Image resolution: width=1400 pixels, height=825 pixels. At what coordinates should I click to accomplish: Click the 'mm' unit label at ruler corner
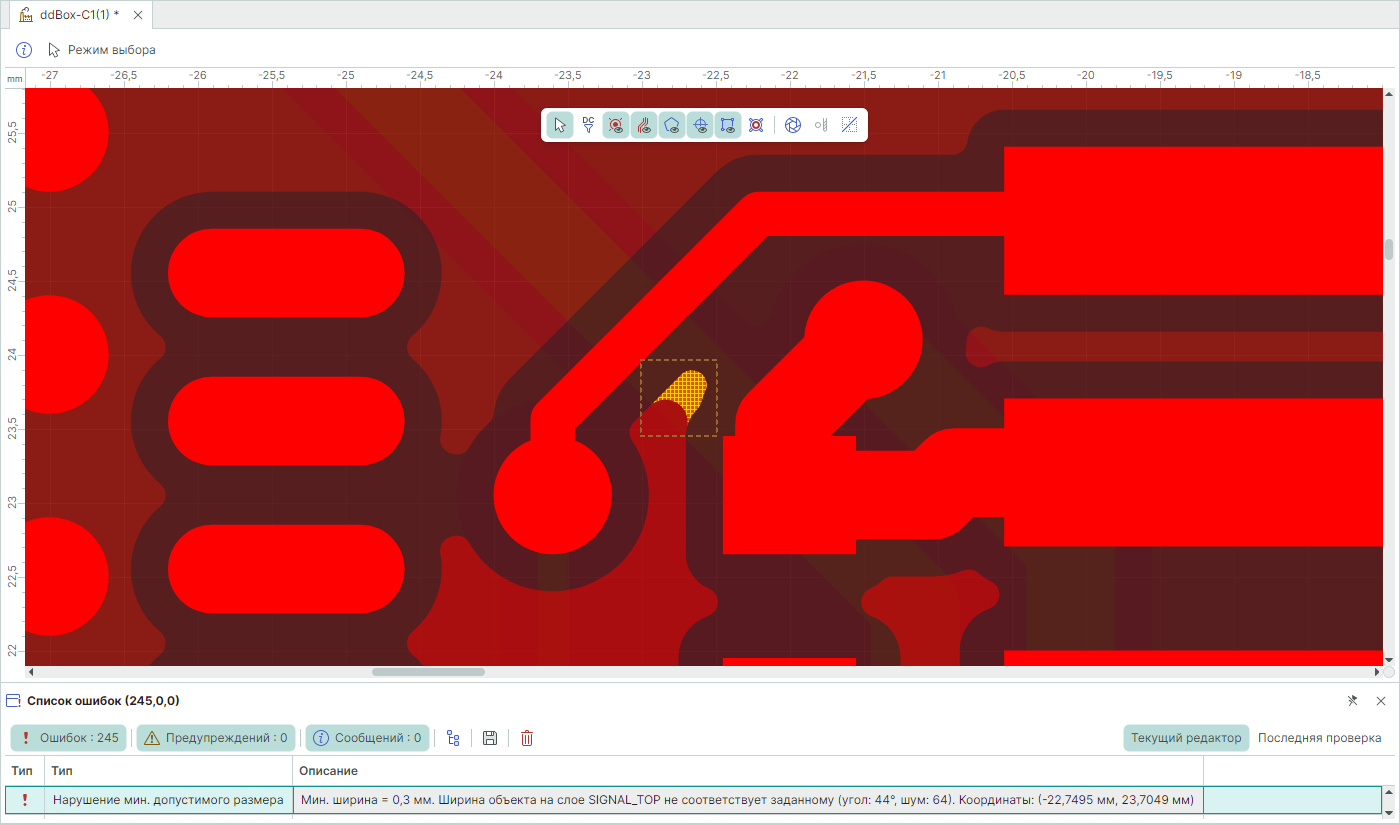pos(14,78)
